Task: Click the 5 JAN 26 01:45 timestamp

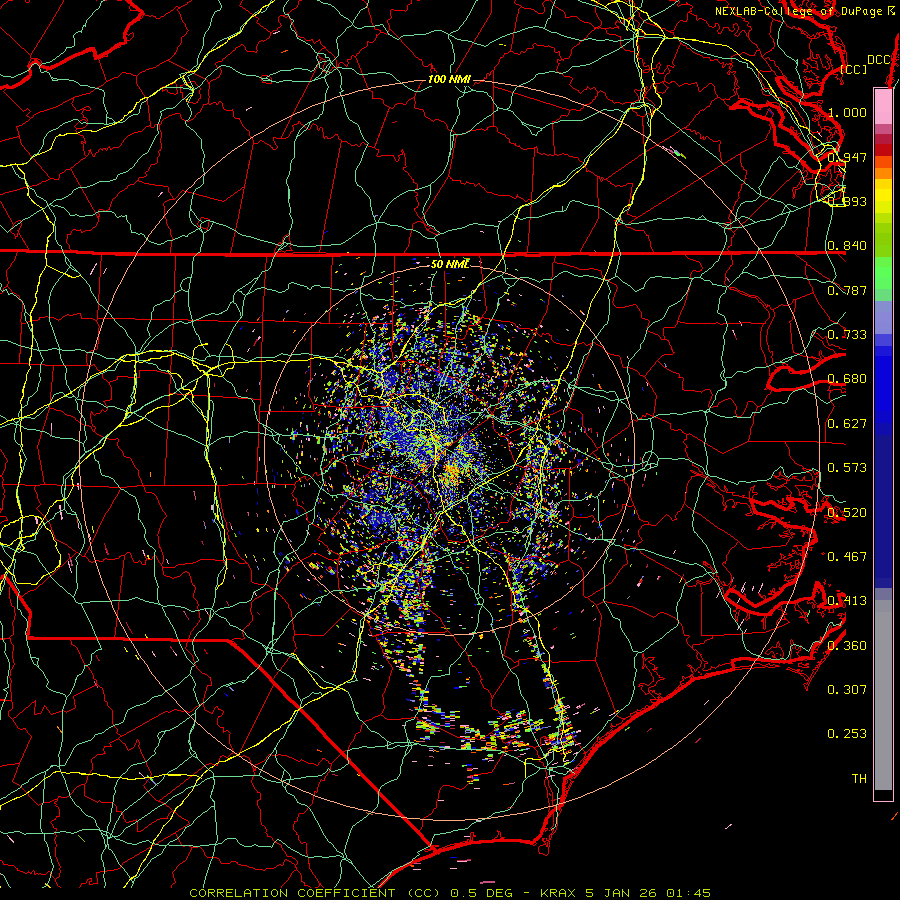Action: click(x=648, y=893)
